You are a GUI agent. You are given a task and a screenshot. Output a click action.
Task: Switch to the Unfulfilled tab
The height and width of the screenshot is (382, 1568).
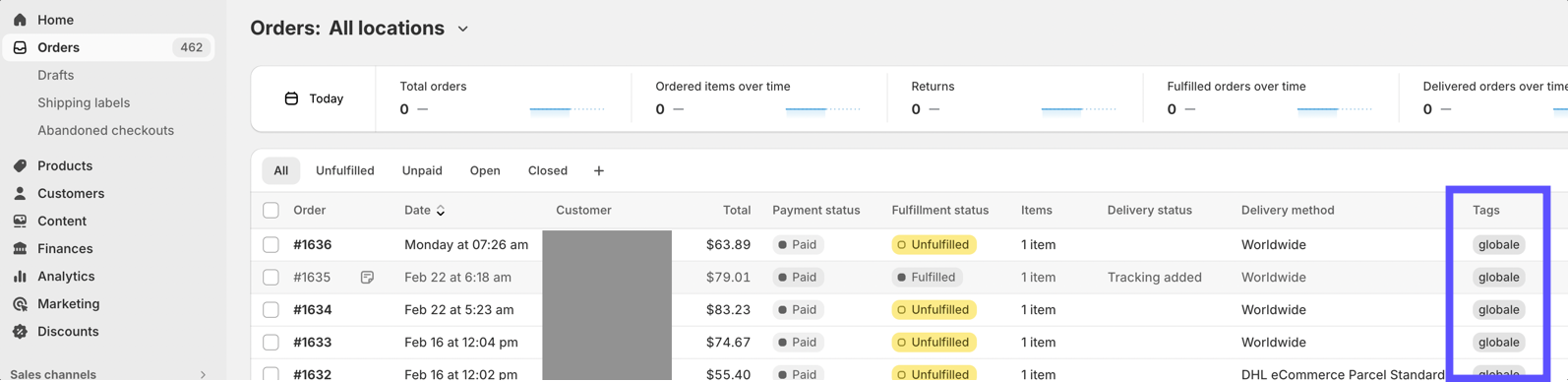tap(344, 170)
